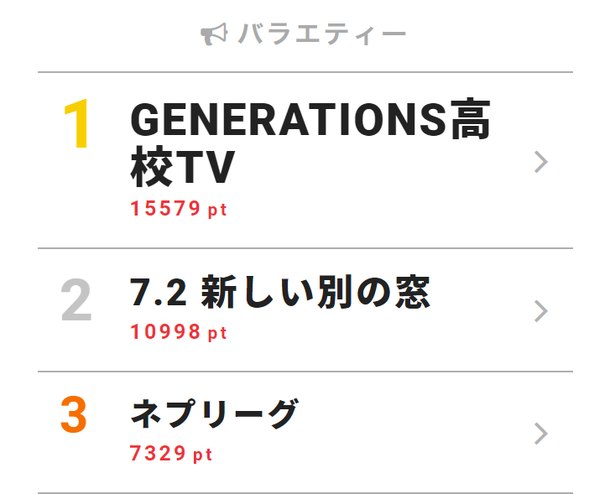
Task: Click the megaphone icon beside バラエティー
Action: pos(214,34)
